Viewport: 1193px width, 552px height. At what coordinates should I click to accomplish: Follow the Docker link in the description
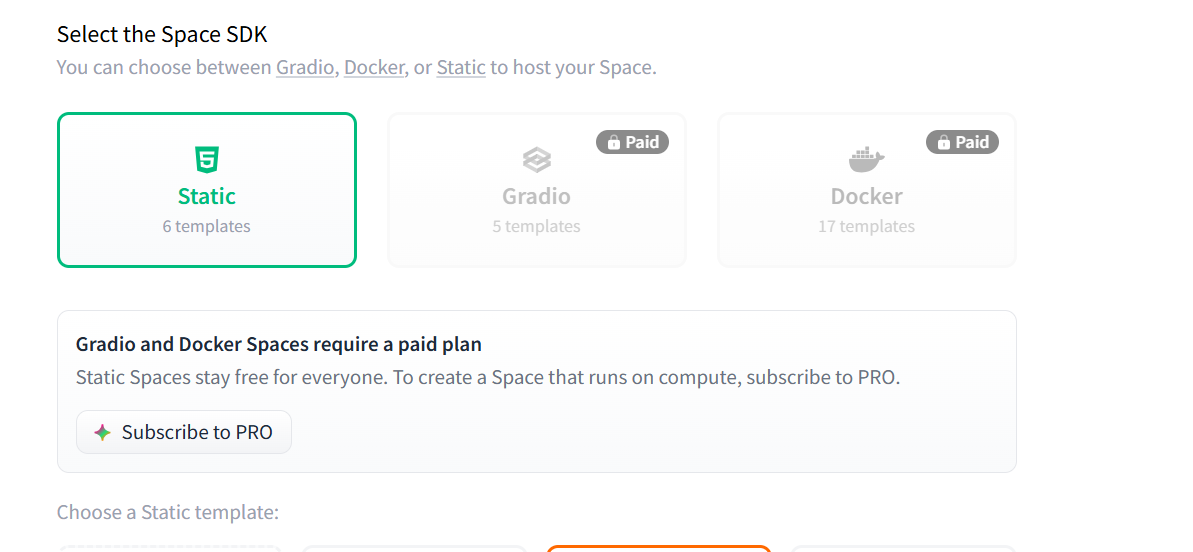tap(374, 67)
